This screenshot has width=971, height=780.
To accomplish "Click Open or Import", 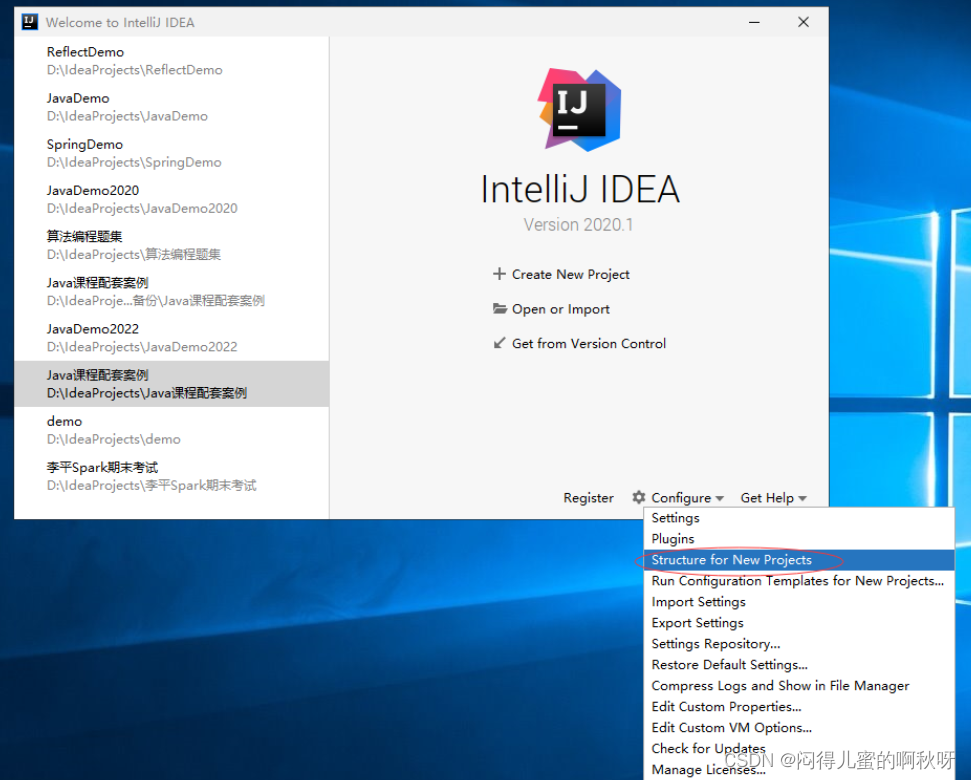I will tap(560, 309).
